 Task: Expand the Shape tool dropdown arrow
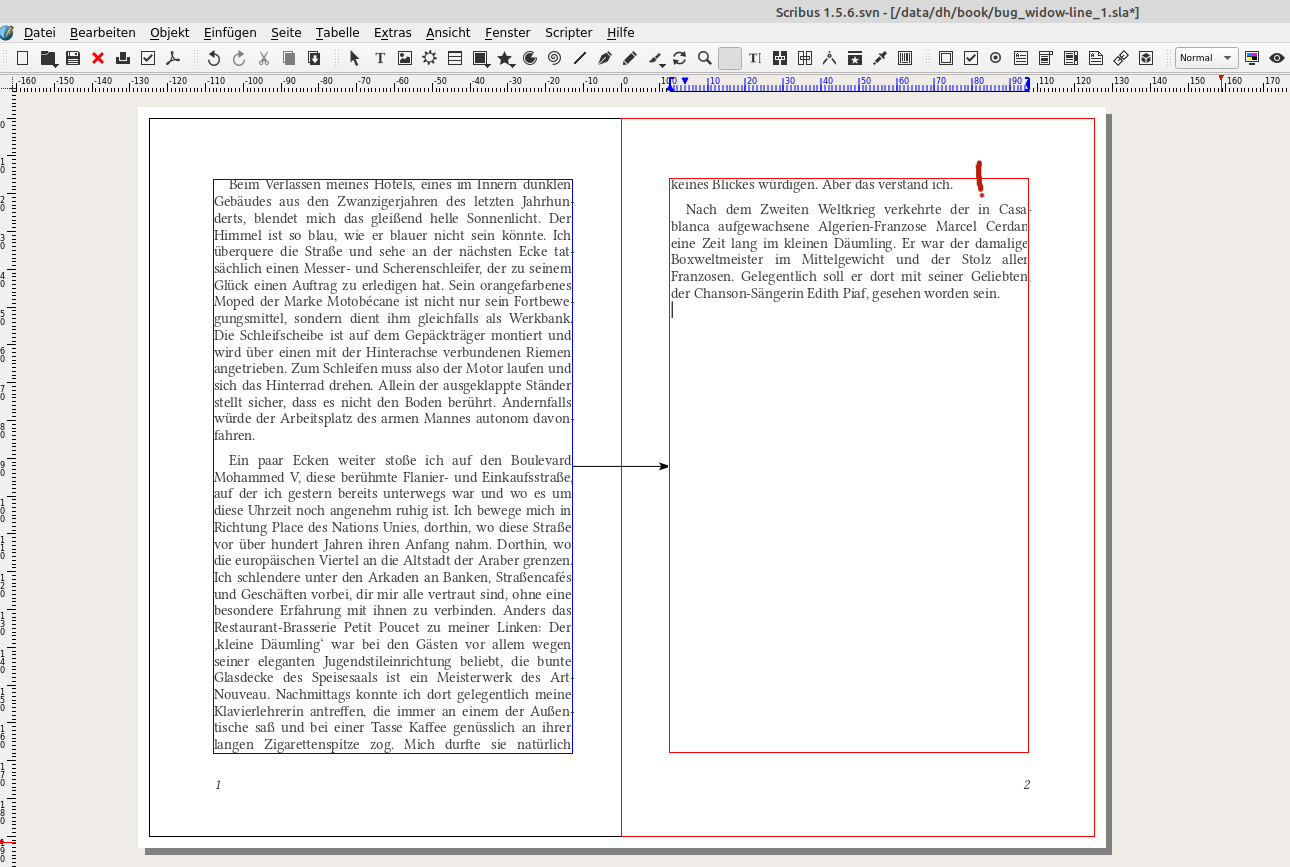489,64
